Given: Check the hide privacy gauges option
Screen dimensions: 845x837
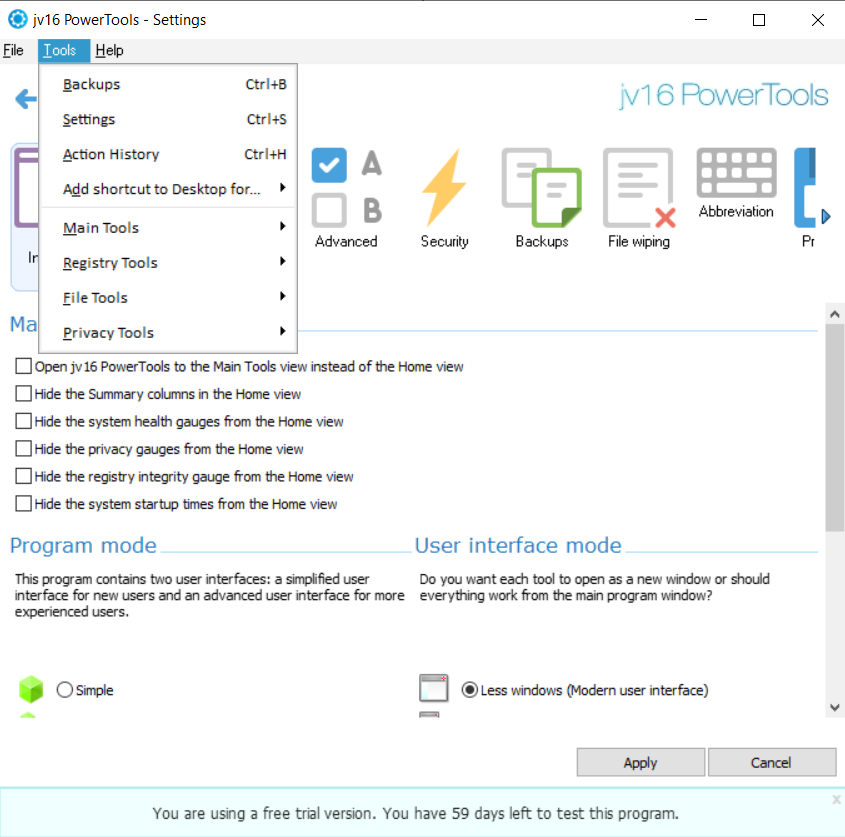Looking at the screenshot, I should tap(23, 449).
